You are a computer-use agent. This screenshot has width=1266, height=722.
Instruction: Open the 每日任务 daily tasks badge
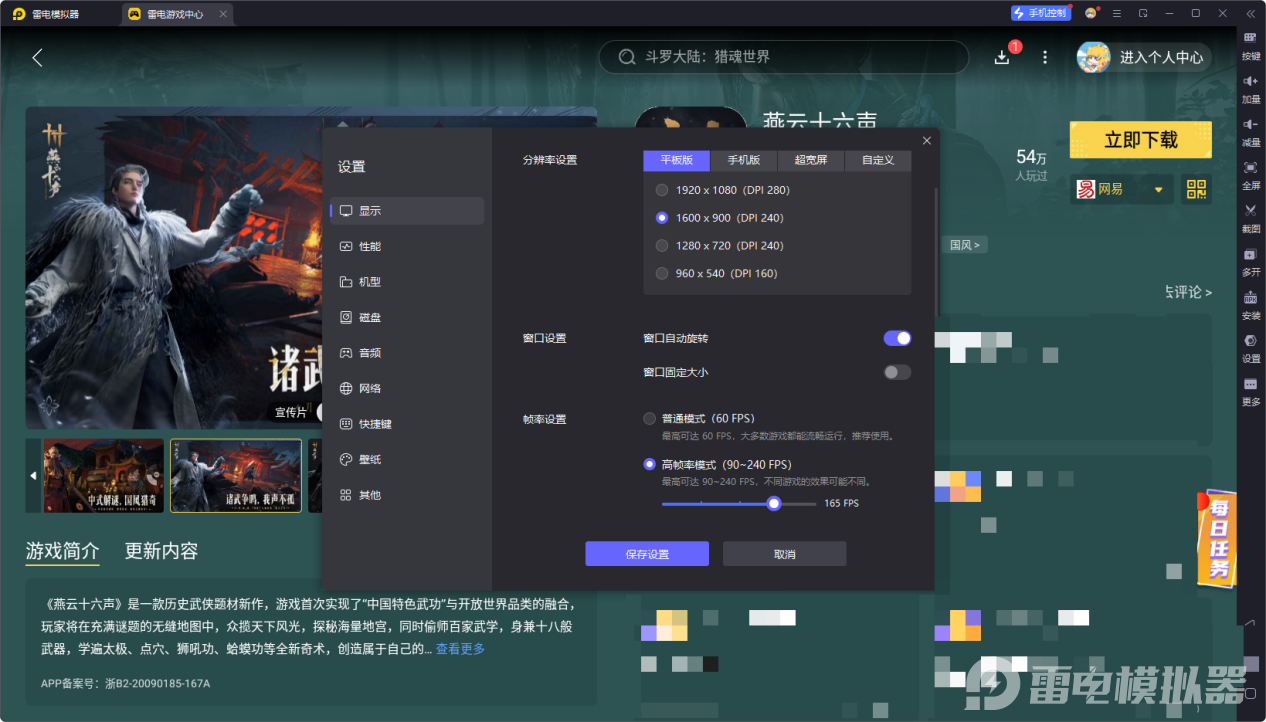pyautogui.click(x=1217, y=537)
